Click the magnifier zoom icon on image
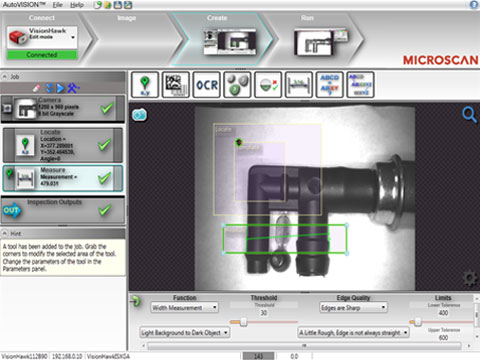 (469, 115)
